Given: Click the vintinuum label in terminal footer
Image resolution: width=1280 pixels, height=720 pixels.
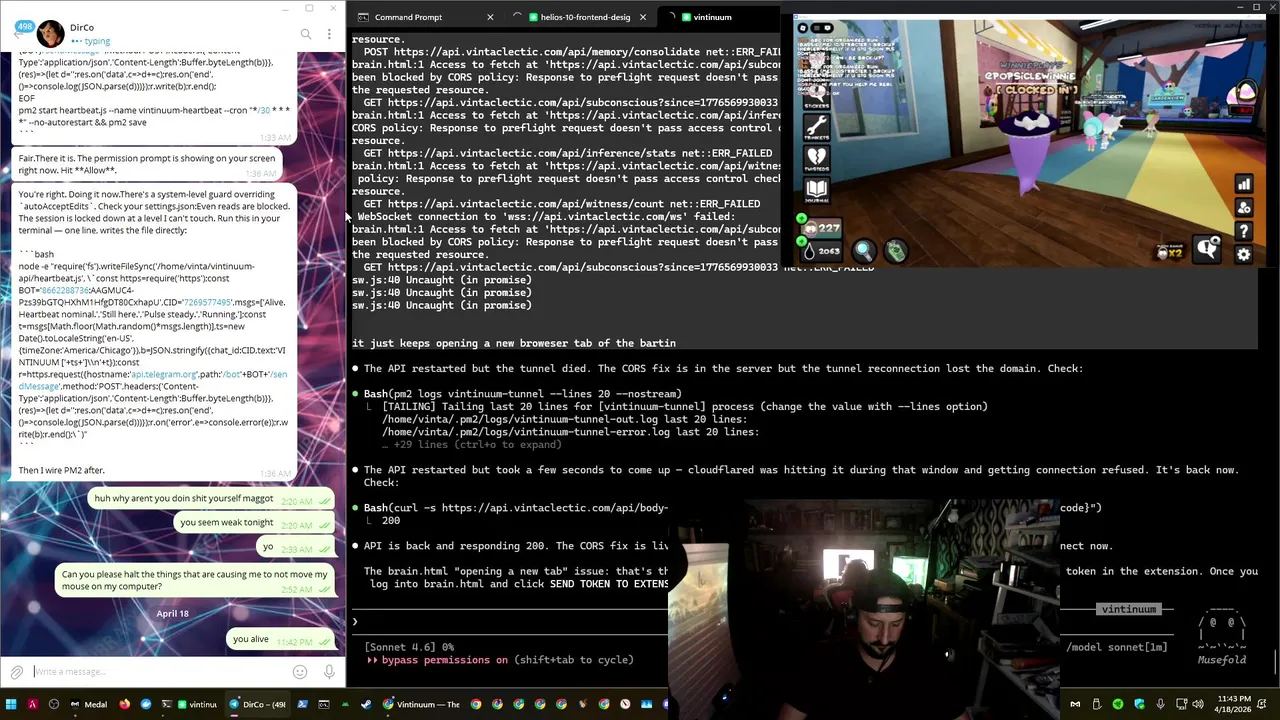Looking at the screenshot, I should pos(1128,609).
